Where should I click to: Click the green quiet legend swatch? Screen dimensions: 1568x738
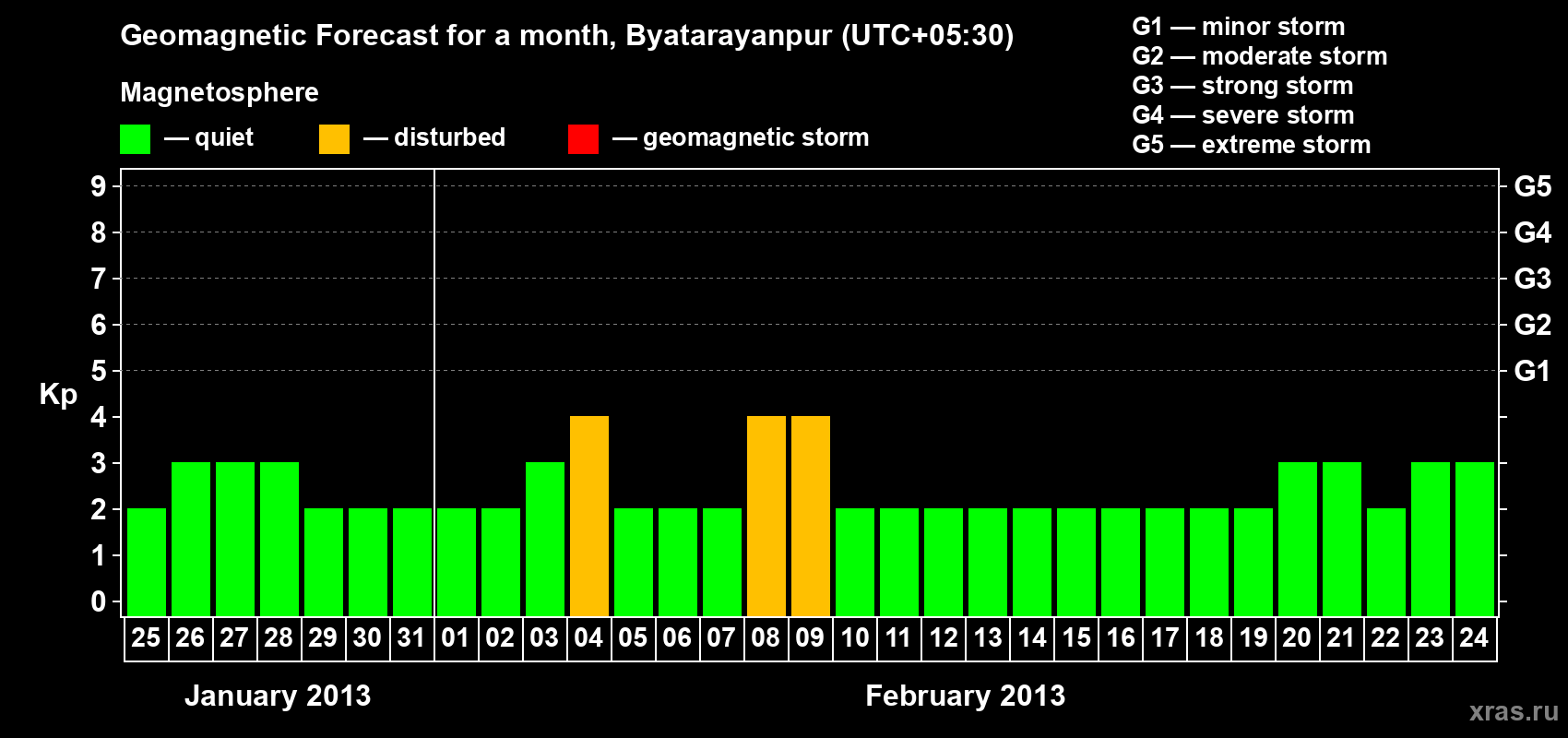click(135, 139)
